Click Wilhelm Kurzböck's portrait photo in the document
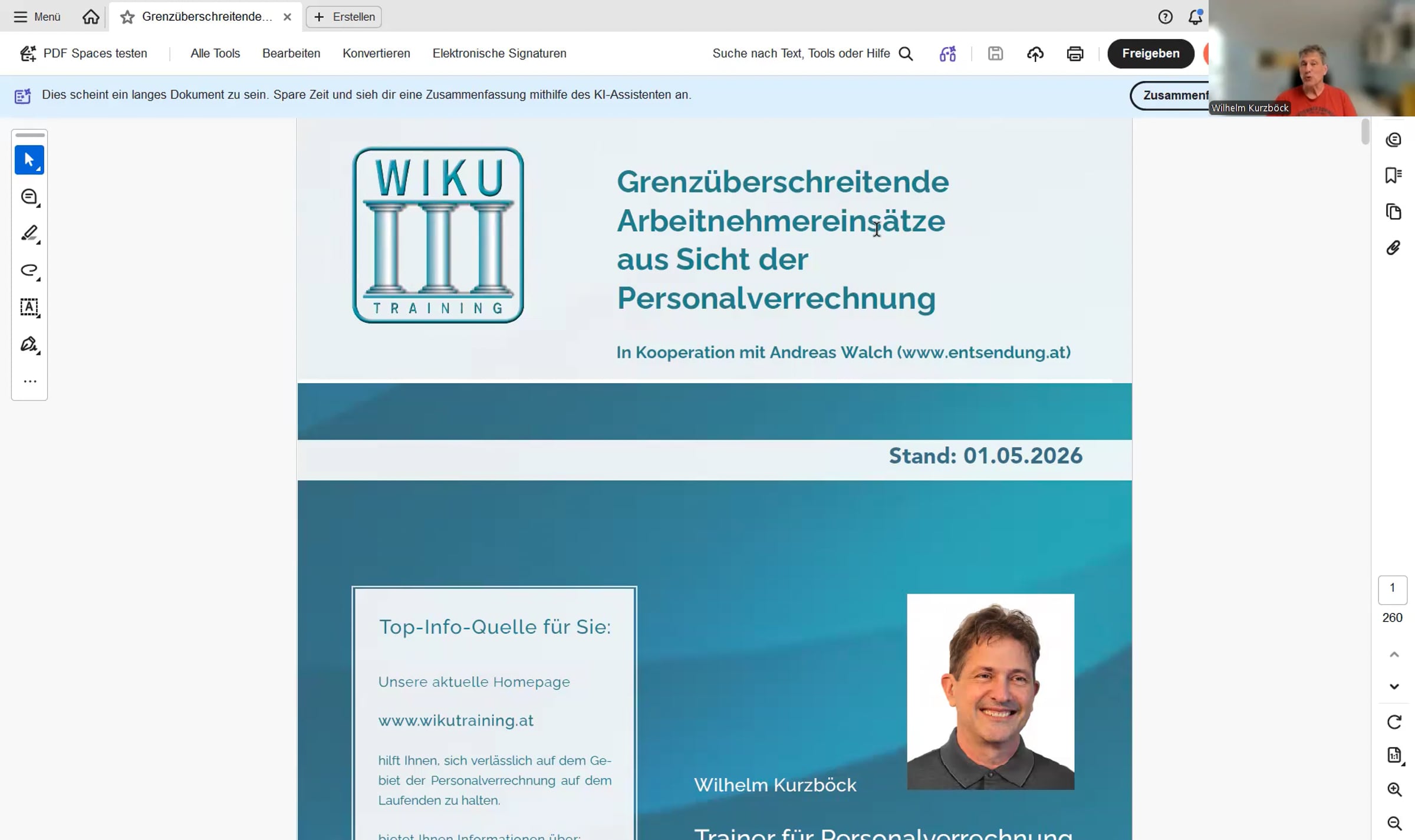The image size is (1415, 840). (990, 691)
